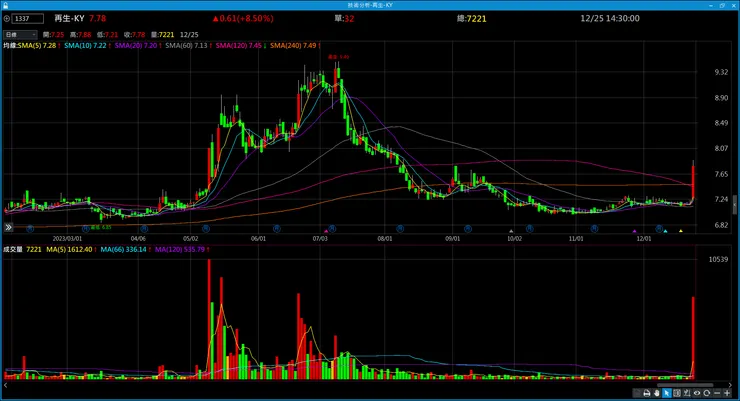The height and width of the screenshot is (401, 740).
Task: Click the latest red candlestick at right
Action: click(x=693, y=182)
